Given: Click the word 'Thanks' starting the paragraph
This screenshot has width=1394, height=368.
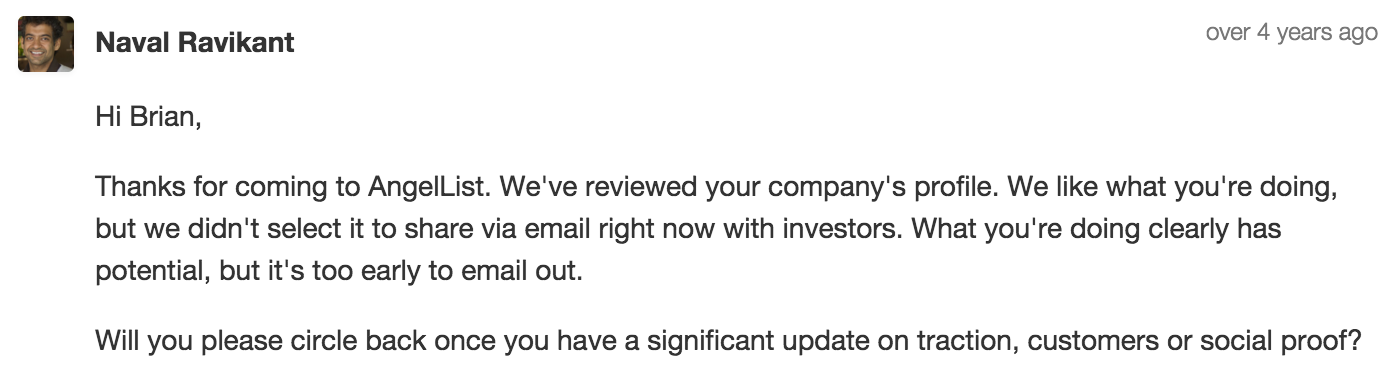Looking at the screenshot, I should (133, 188).
